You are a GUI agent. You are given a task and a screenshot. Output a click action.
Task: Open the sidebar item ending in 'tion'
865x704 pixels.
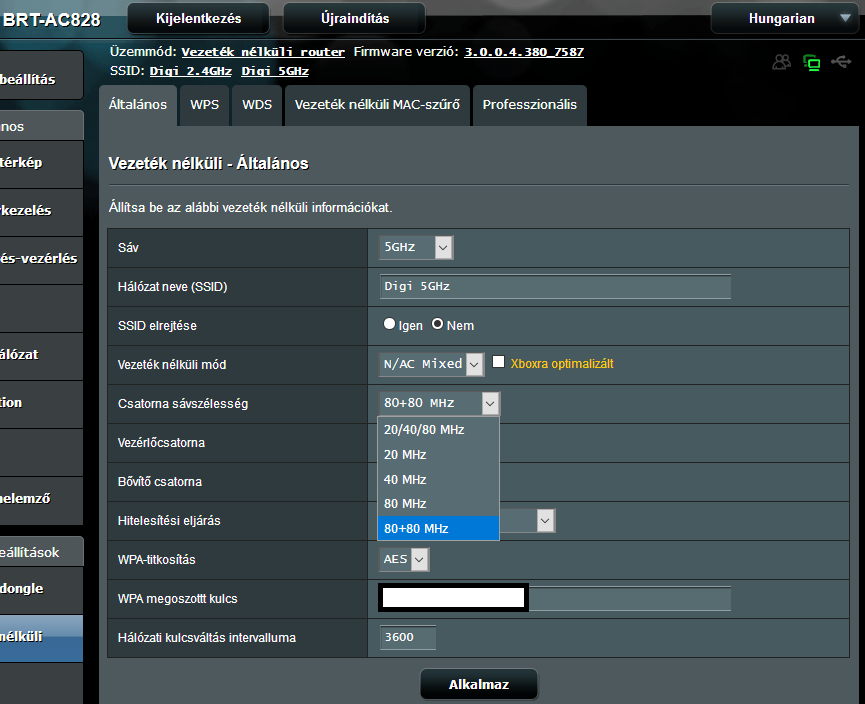(x=41, y=404)
